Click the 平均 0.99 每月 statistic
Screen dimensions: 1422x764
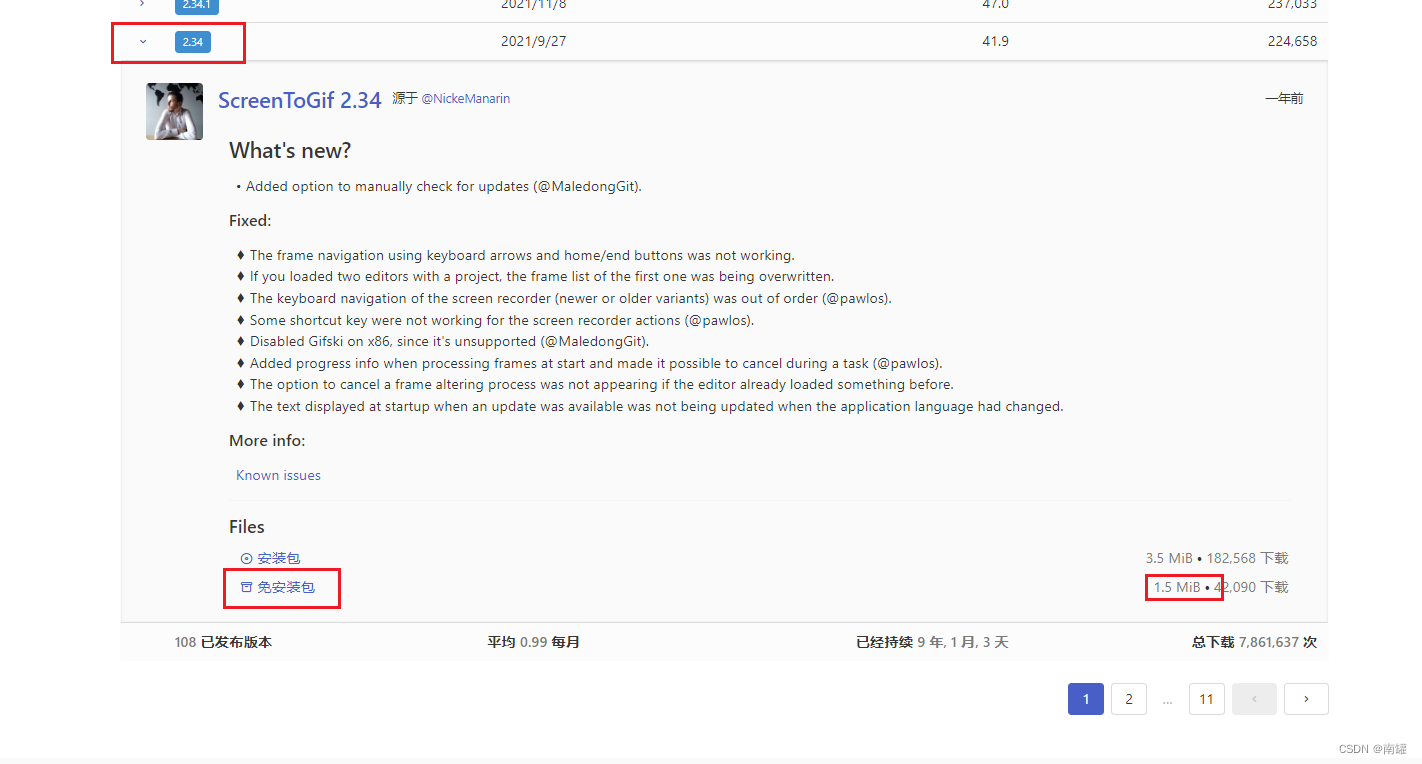click(x=534, y=642)
